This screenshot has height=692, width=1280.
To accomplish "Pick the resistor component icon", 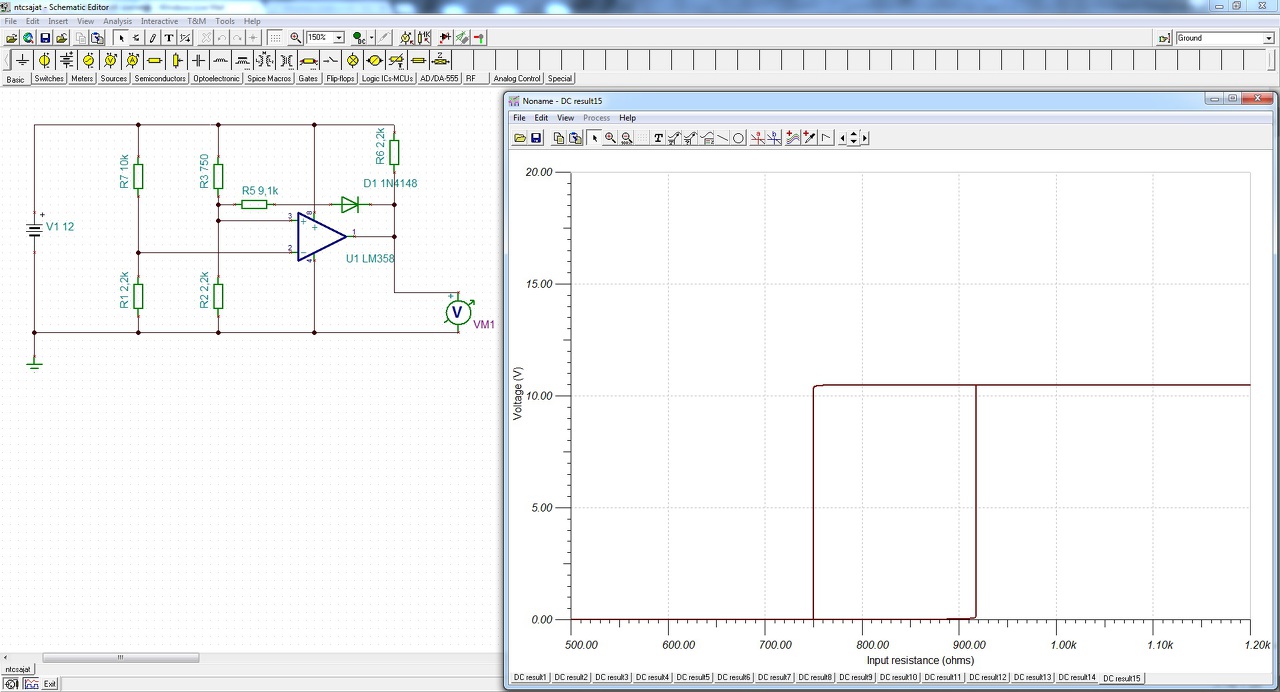I will pos(154,60).
